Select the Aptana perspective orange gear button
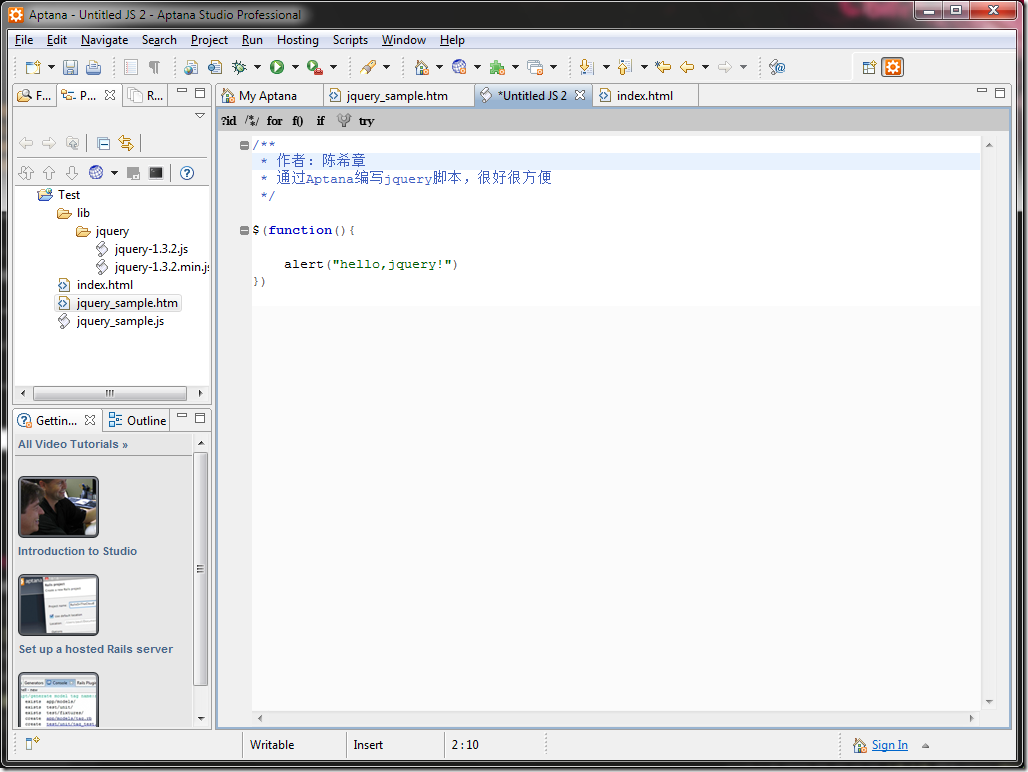The height and width of the screenshot is (772, 1028). pyautogui.click(x=893, y=67)
